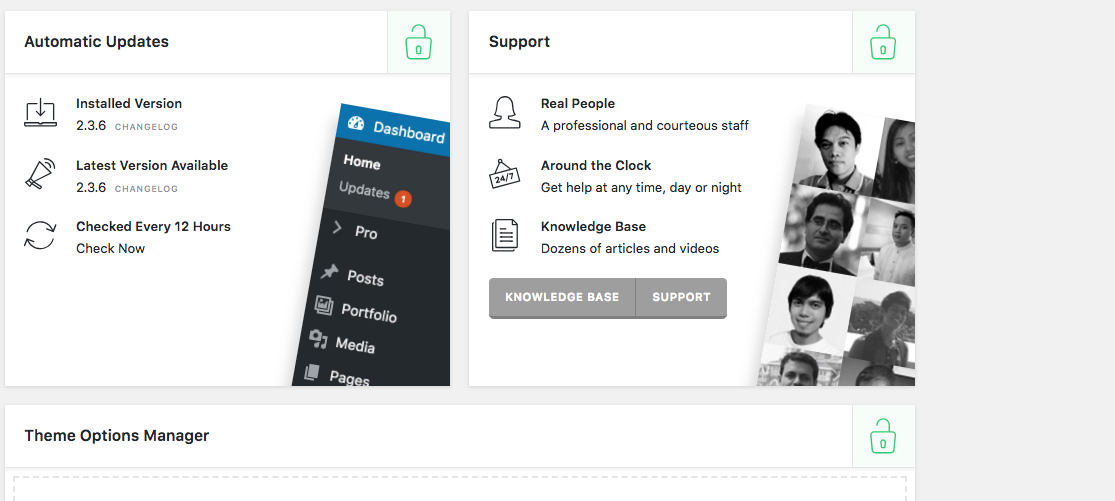Open the Latest Version Available changelog link
1115x501 pixels.
[x=146, y=188]
